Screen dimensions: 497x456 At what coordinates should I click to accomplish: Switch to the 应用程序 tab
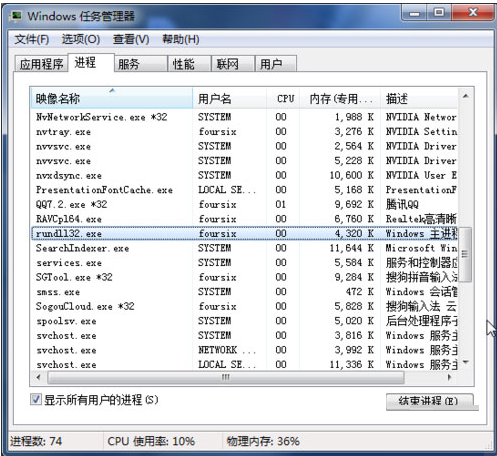(41, 64)
